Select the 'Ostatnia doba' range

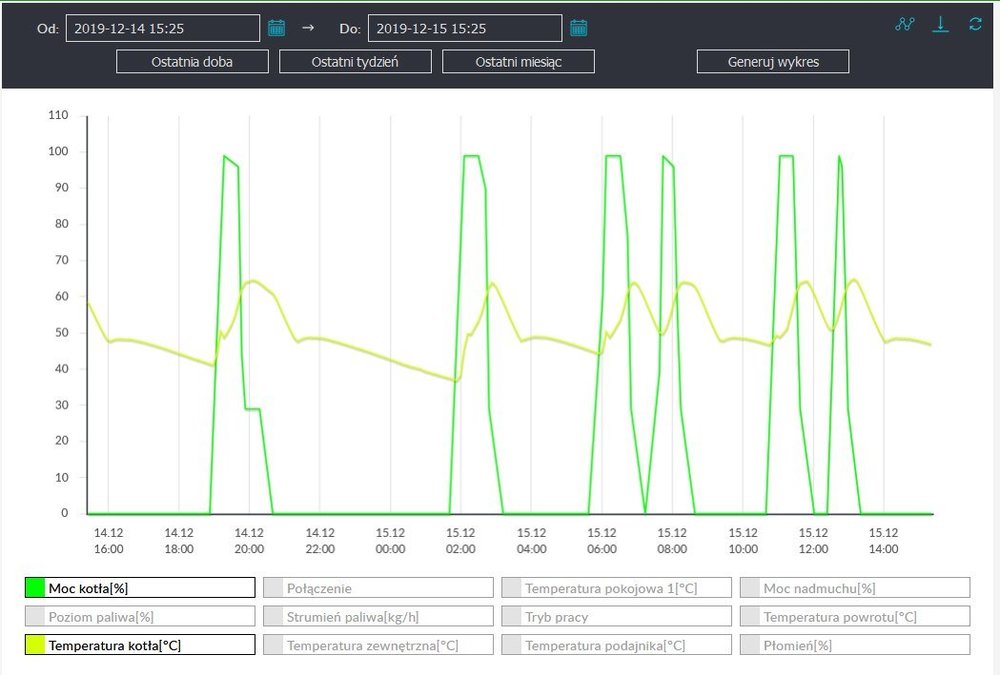193,62
